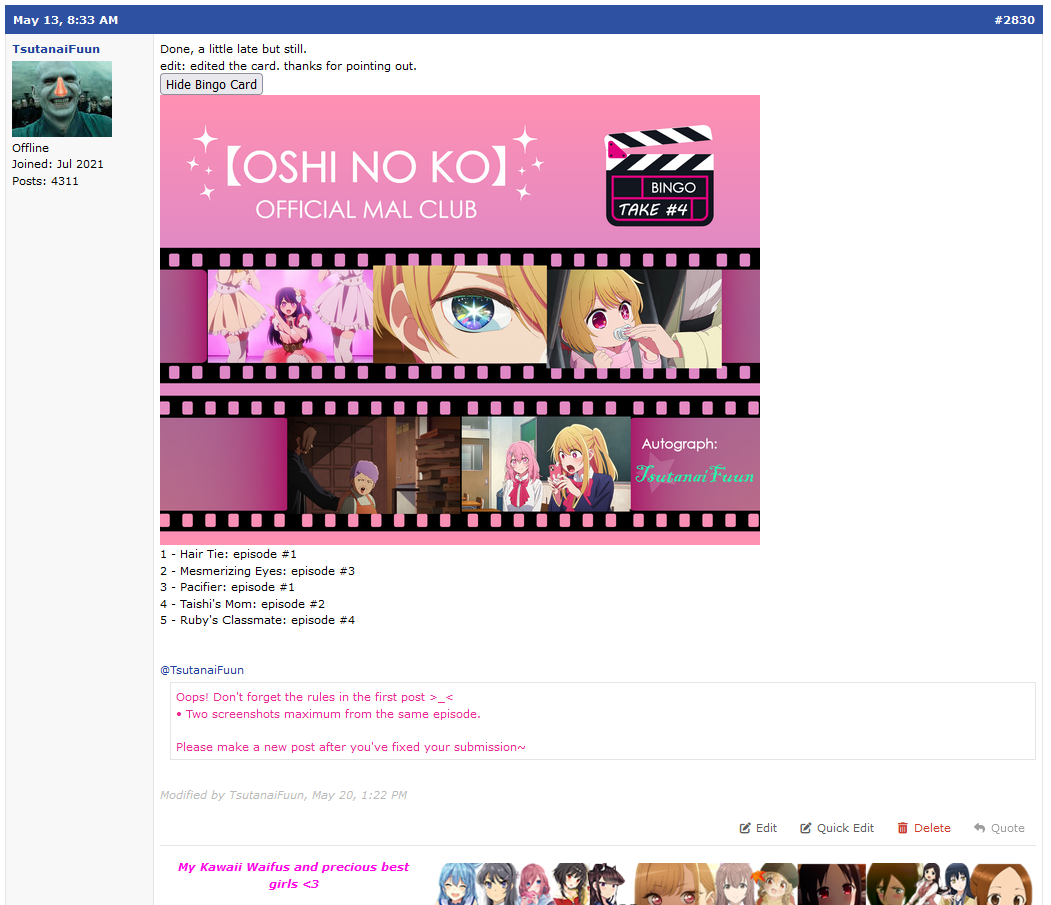Click the green TsutanaiFuun autograph signature
Viewport: 1051px width, 905px height.
(x=694, y=475)
